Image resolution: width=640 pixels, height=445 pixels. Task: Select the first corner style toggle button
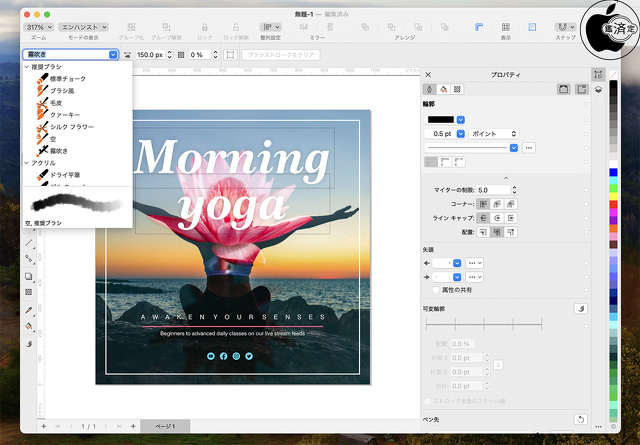(x=483, y=203)
